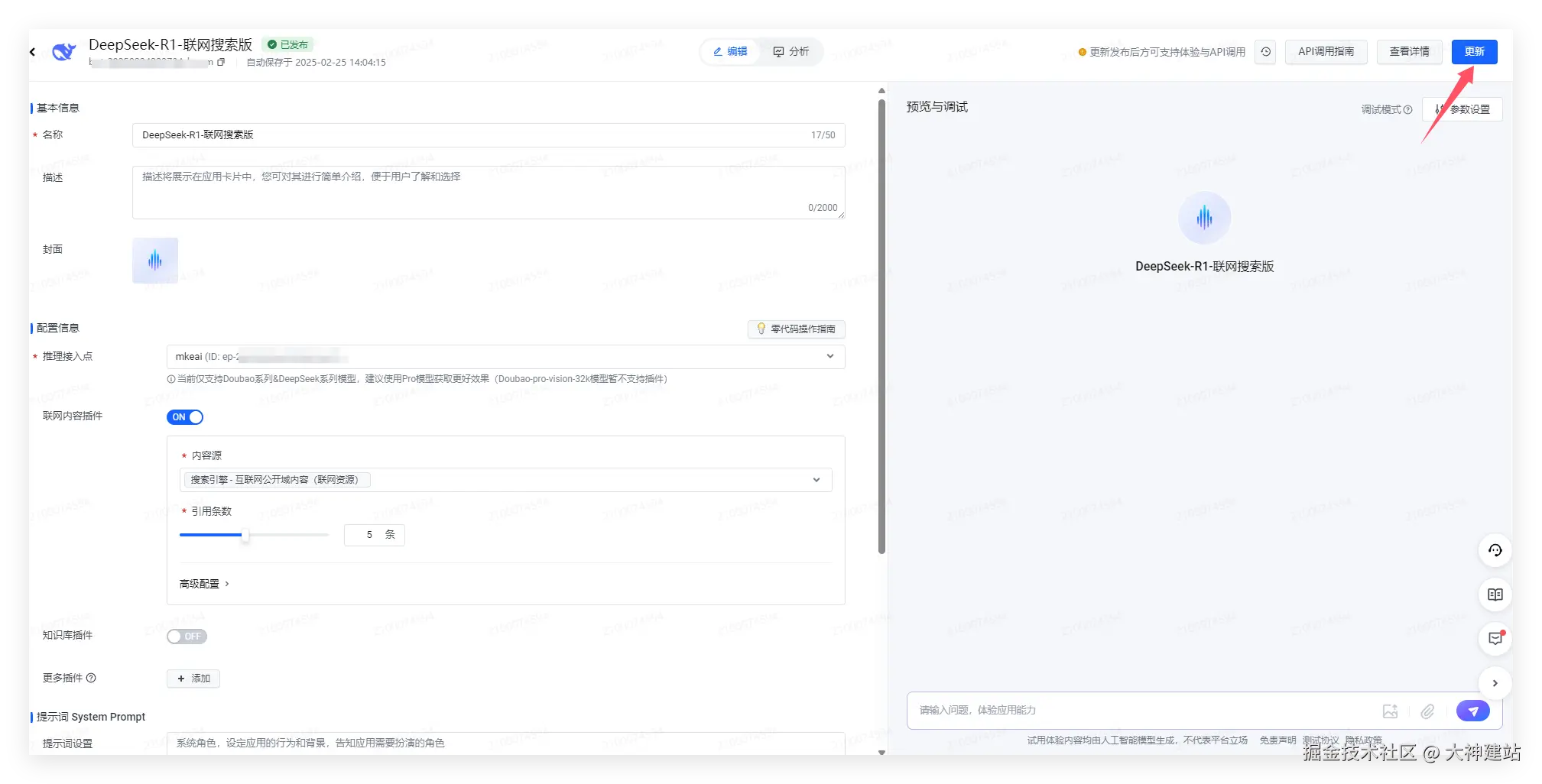Open 参数设置 in preview panel
Viewport: 1542px width, 784px height.
pyautogui.click(x=1462, y=109)
